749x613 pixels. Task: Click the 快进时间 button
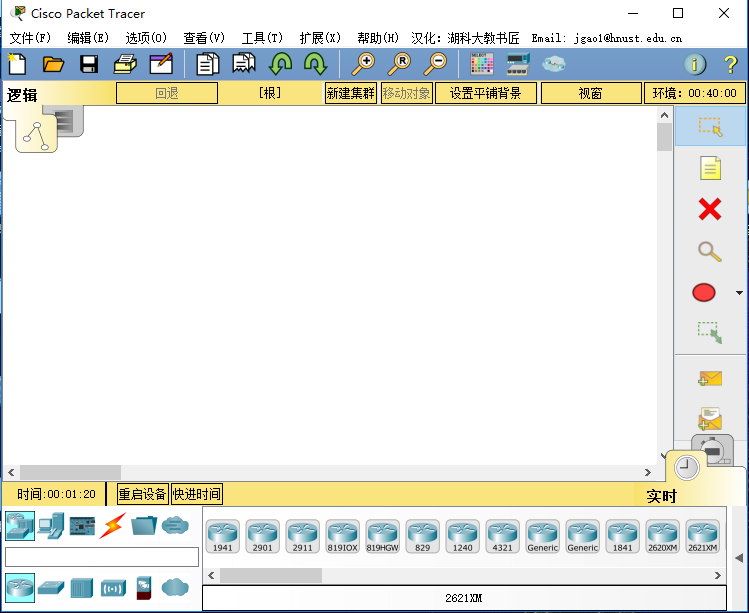pos(196,494)
